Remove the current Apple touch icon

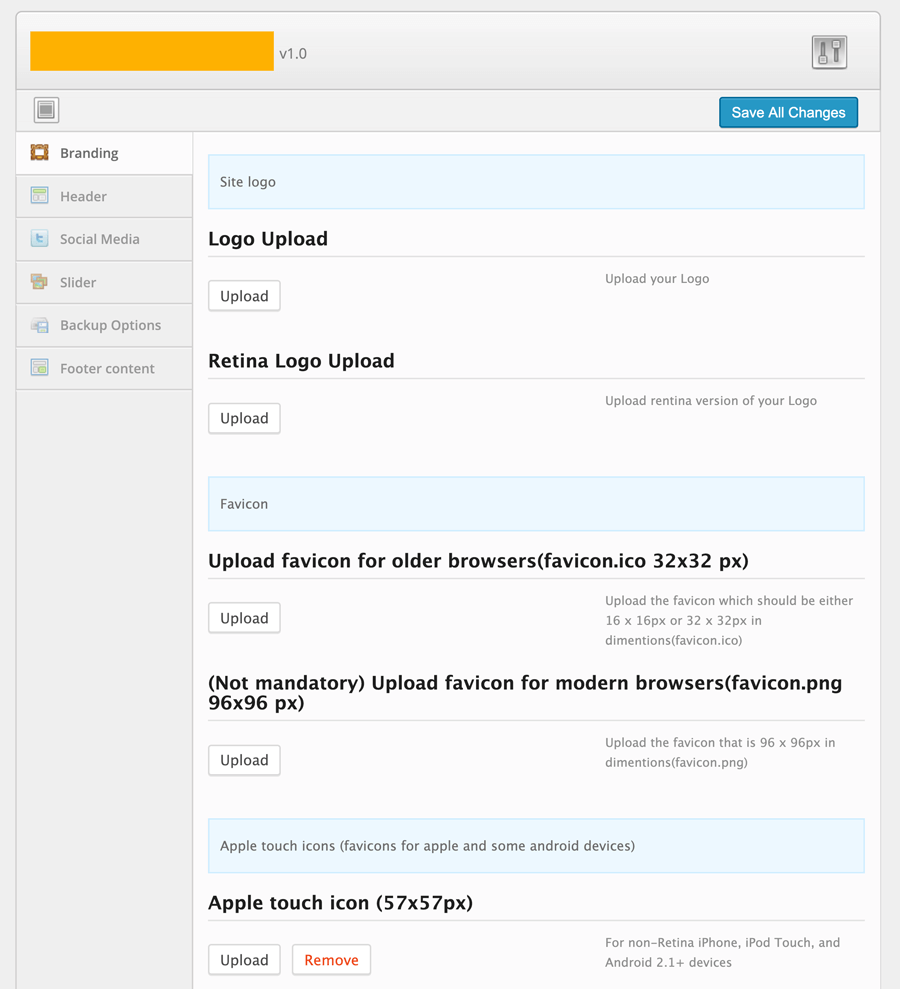tap(331, 959)
